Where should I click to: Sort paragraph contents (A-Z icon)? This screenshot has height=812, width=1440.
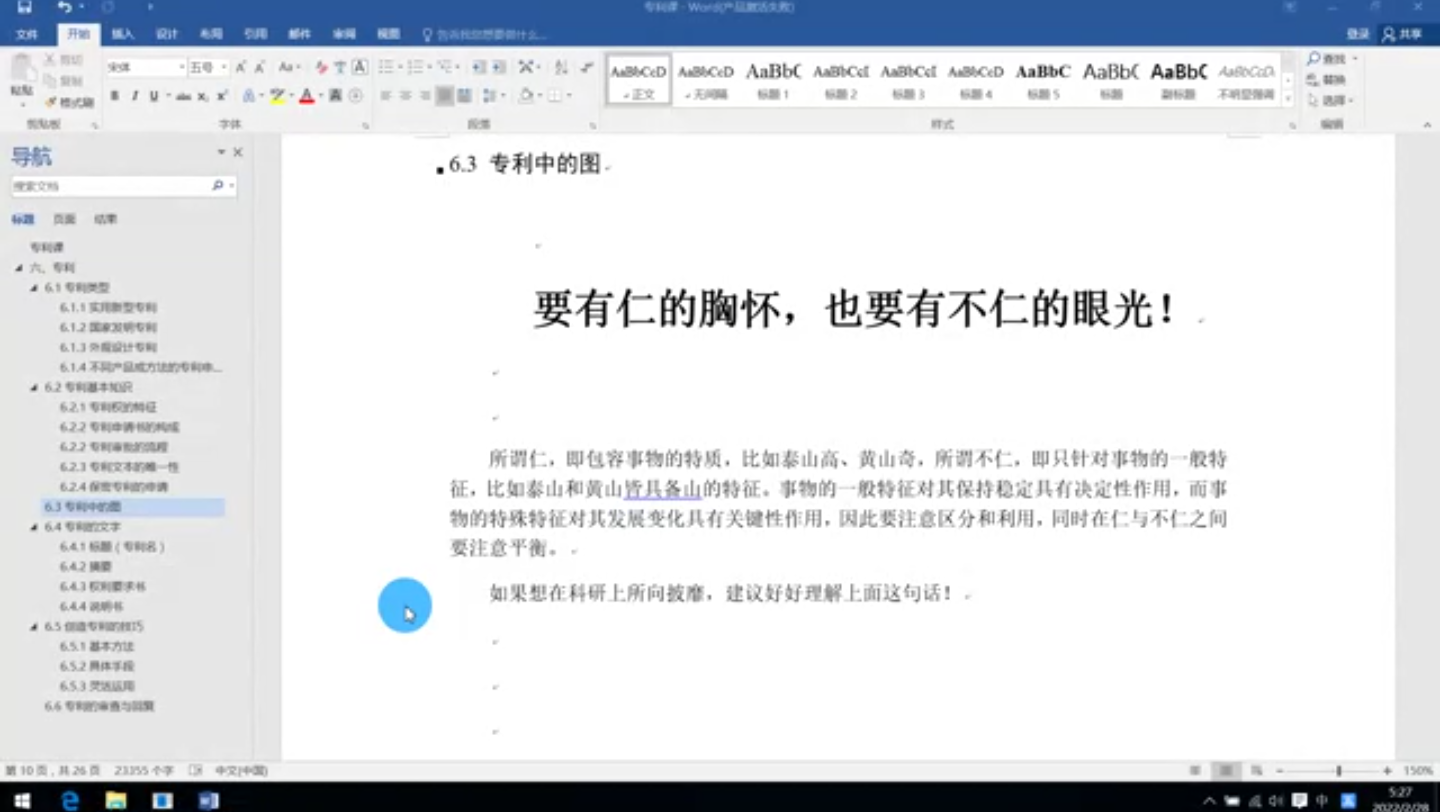(561, 67)
